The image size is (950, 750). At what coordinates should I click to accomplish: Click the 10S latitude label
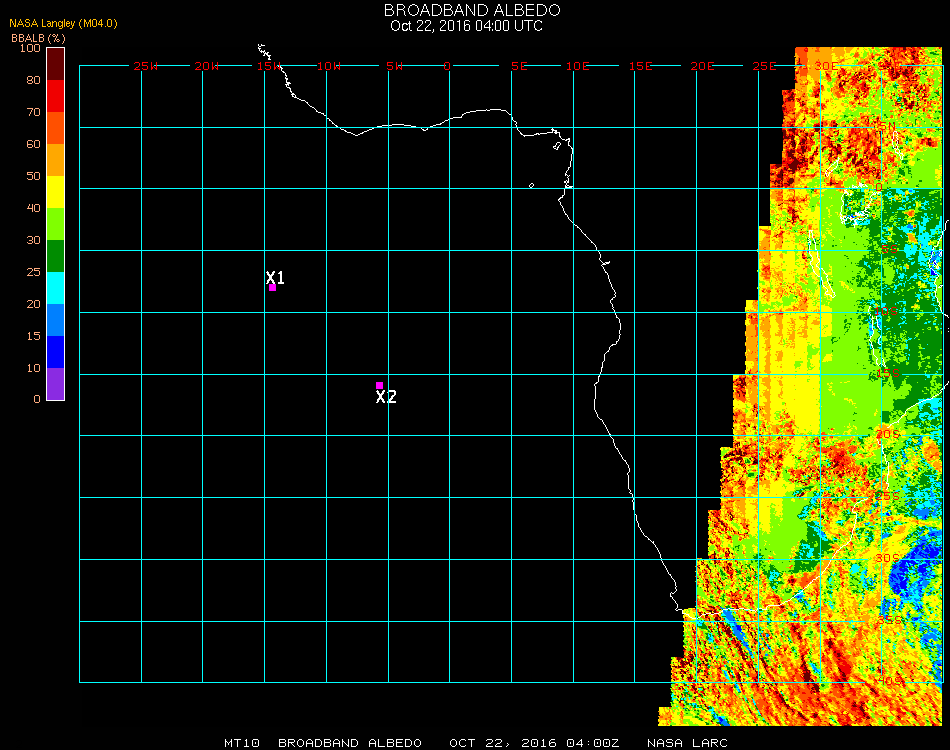tap(886, 311)
